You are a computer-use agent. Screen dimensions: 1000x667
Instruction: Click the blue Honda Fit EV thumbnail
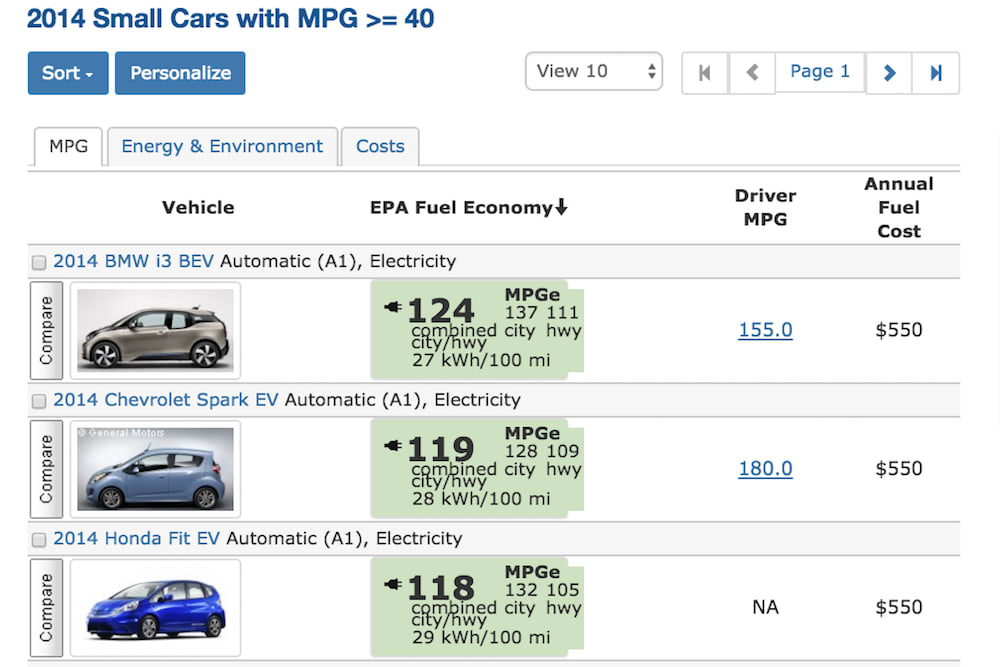155,608
